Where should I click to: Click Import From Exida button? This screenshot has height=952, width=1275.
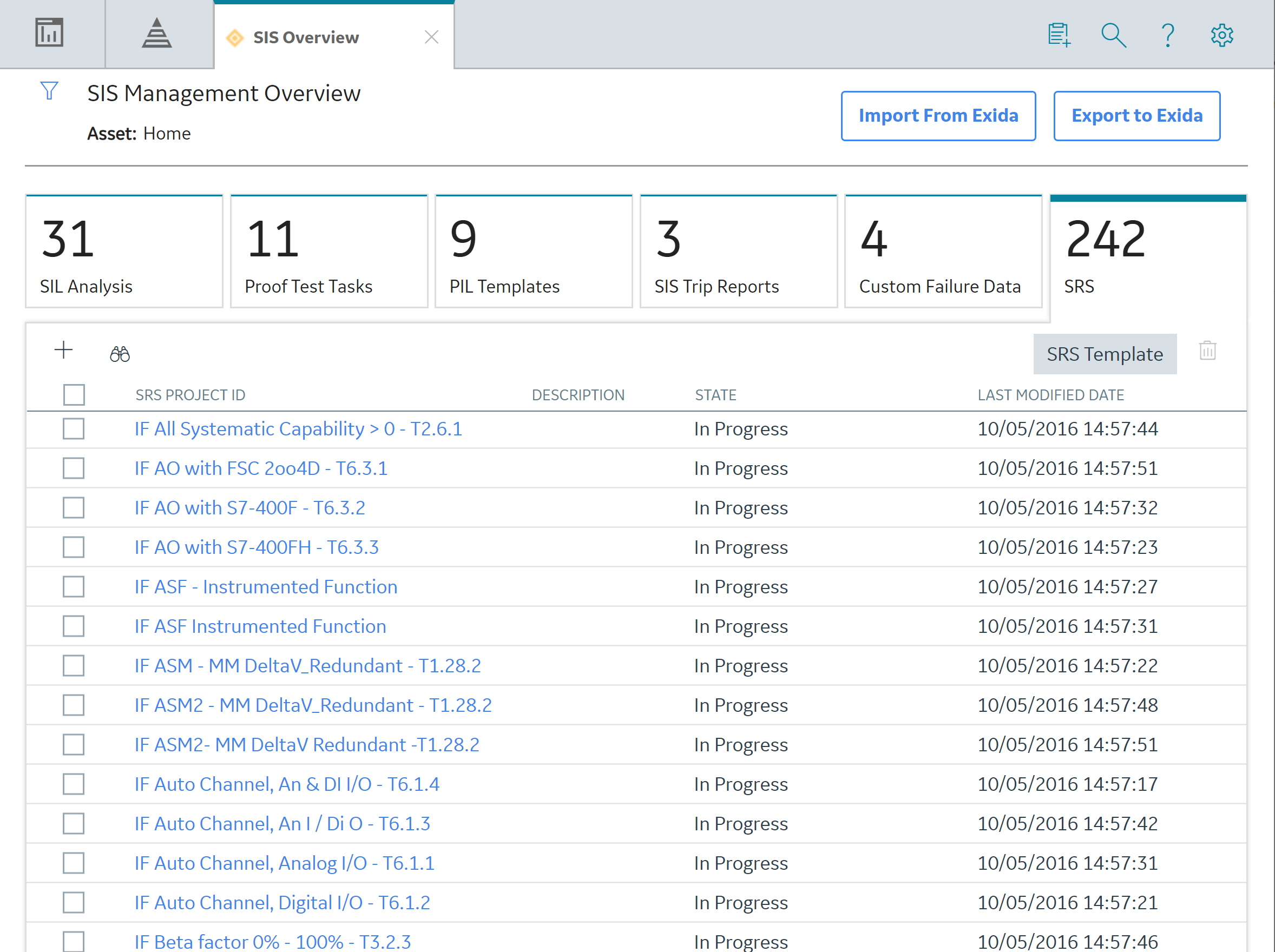938,116
